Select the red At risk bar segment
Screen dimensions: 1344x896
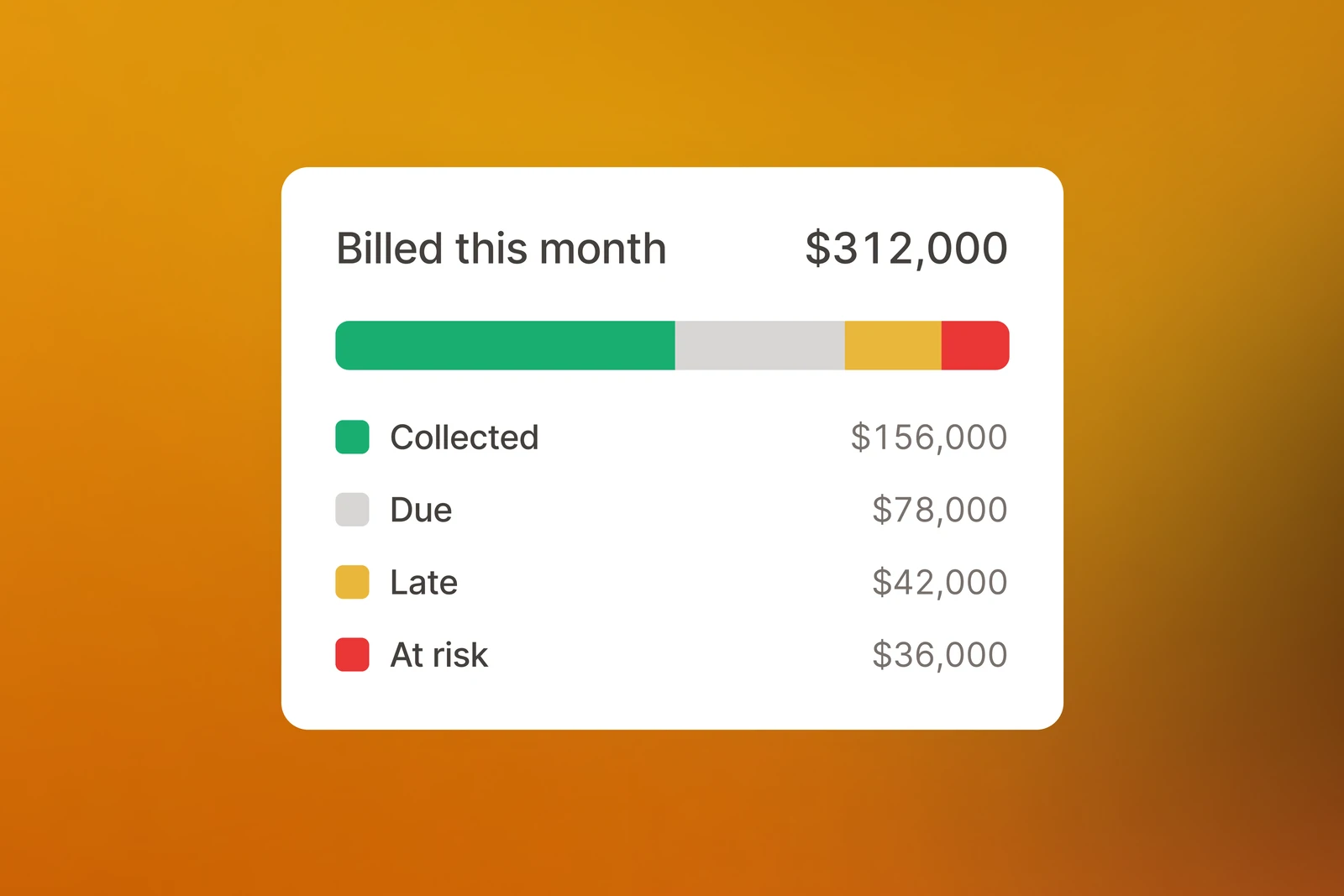[975, 345]
